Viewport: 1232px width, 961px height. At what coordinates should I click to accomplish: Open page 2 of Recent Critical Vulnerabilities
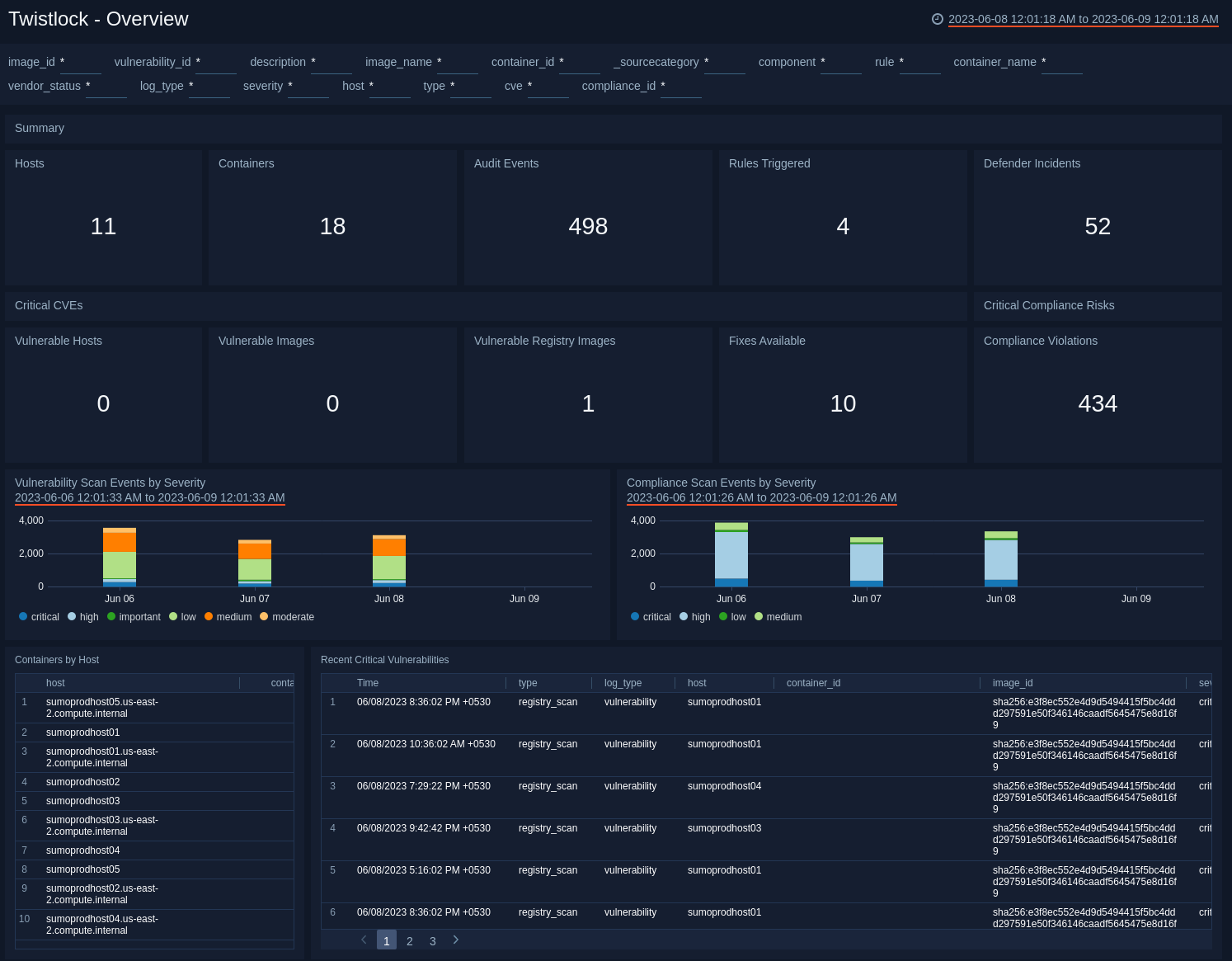point(410,940)
